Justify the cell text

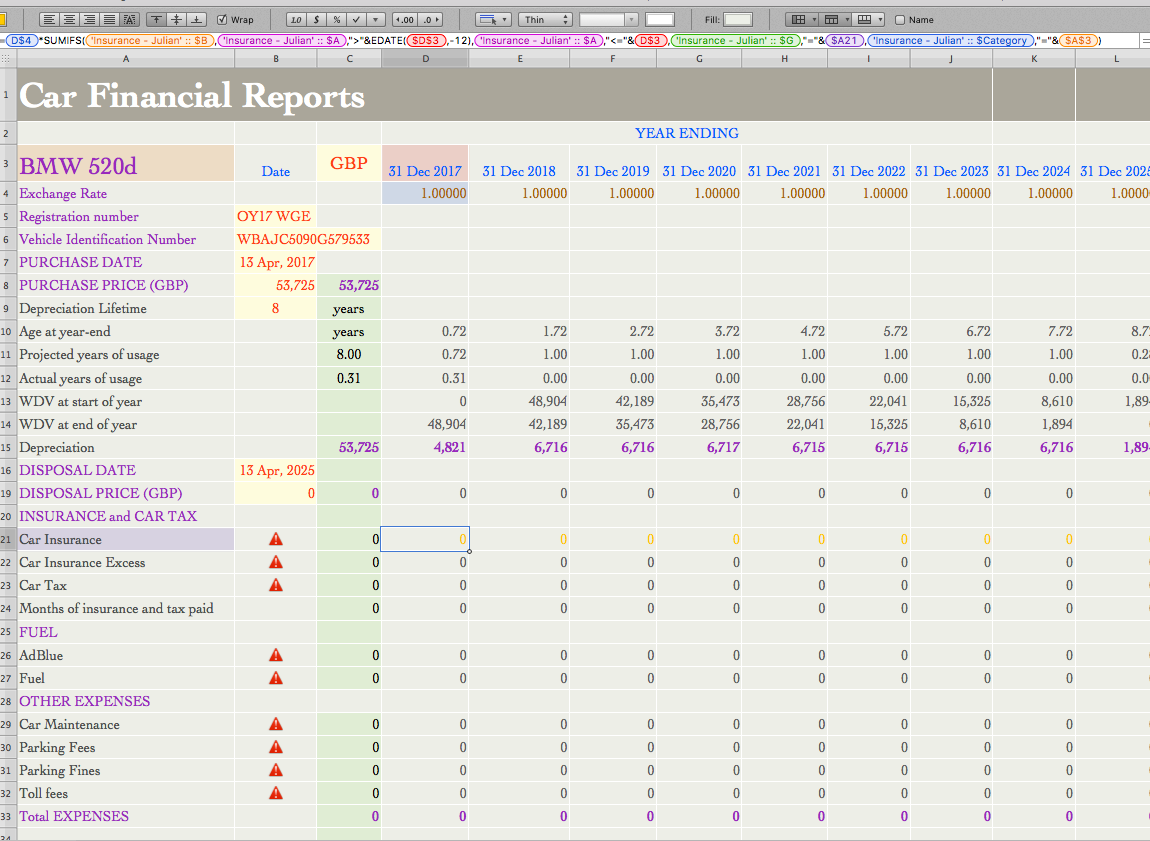(x=109, y=20)
